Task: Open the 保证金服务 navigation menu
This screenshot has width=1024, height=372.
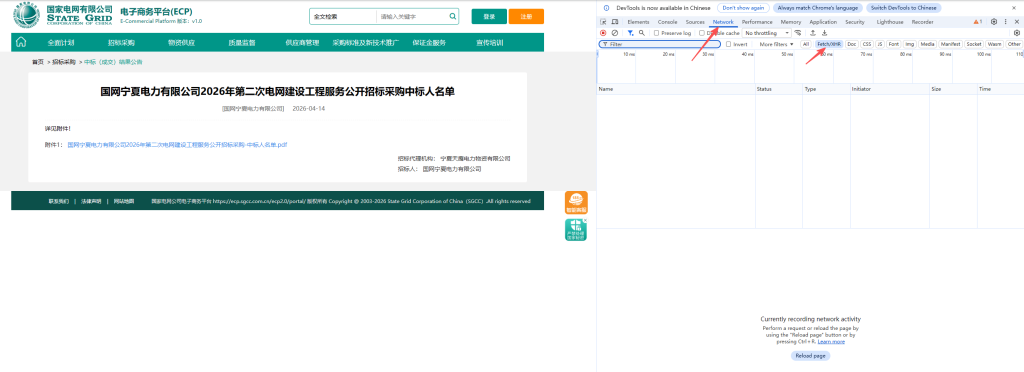Action: click(x=429, y=42)
